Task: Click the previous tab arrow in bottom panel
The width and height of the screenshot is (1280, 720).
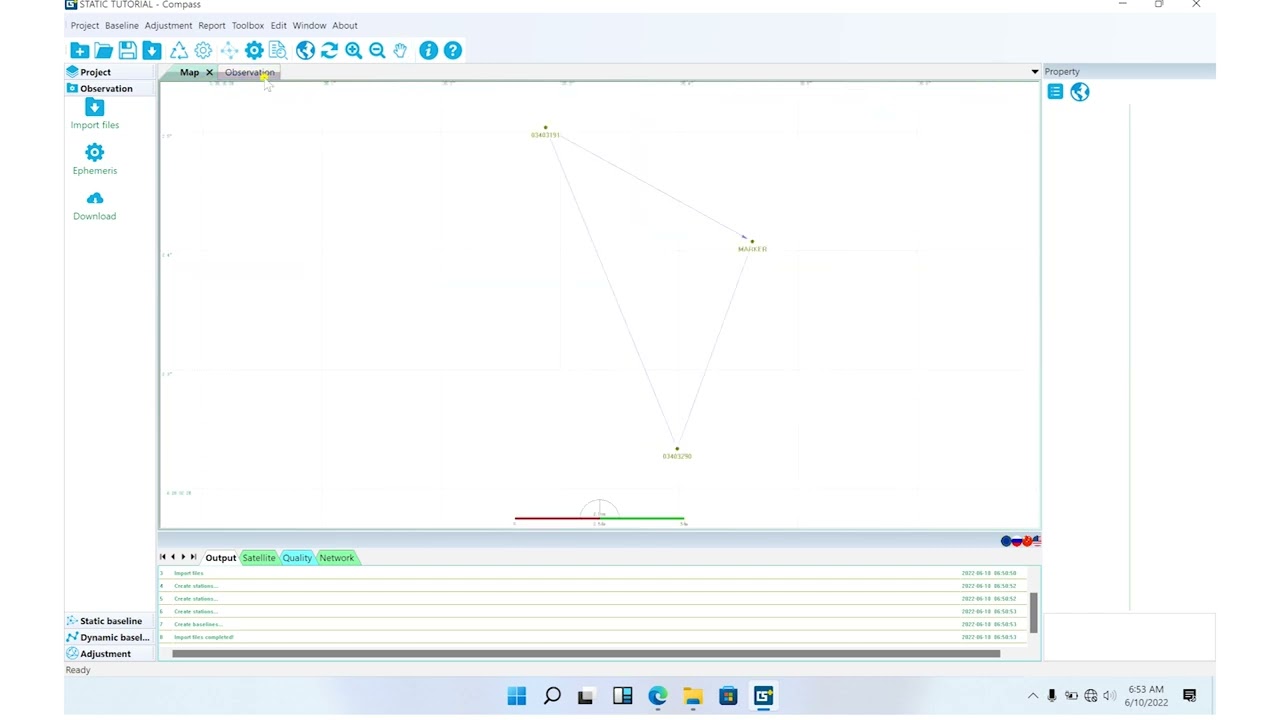Action: (173, 557)
